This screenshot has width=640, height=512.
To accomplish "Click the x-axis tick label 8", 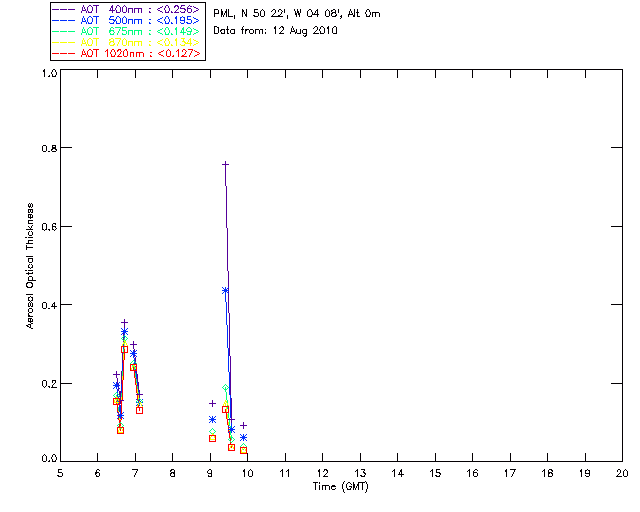I will 173,473.
